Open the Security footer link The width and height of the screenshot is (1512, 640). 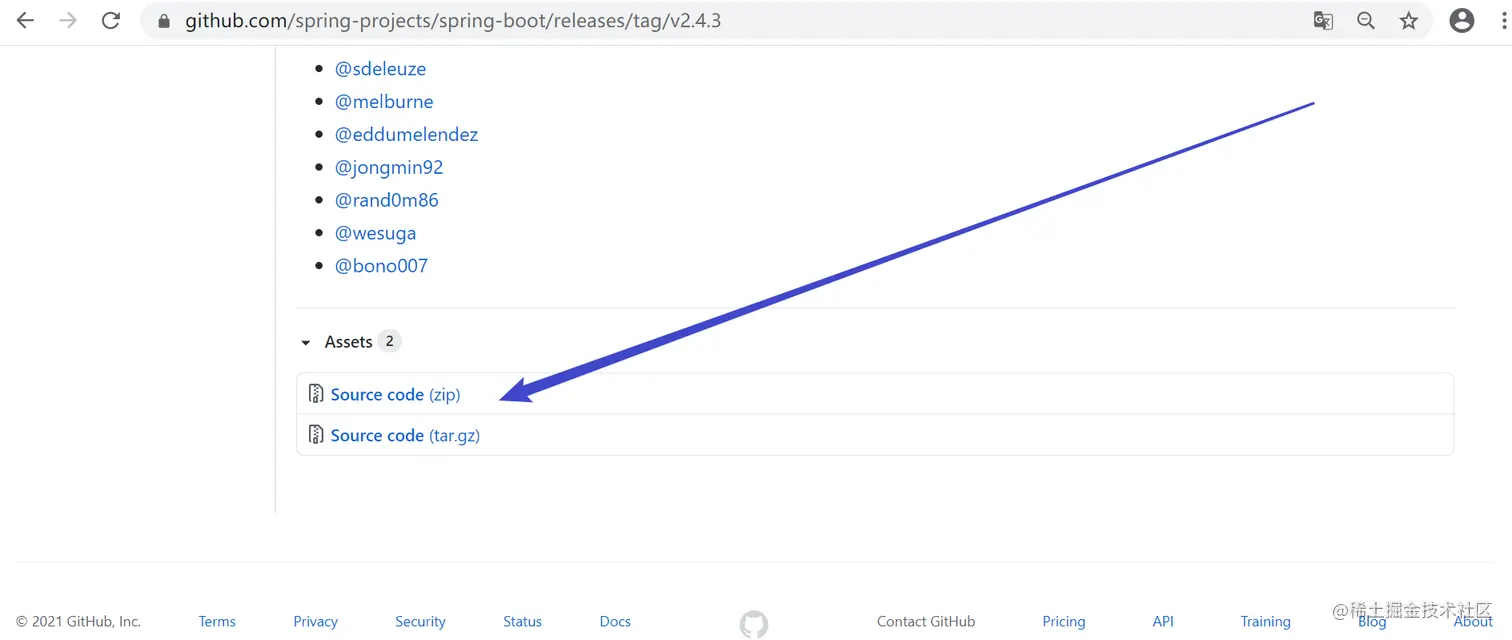pyautogui.click(x=420, y=621)
